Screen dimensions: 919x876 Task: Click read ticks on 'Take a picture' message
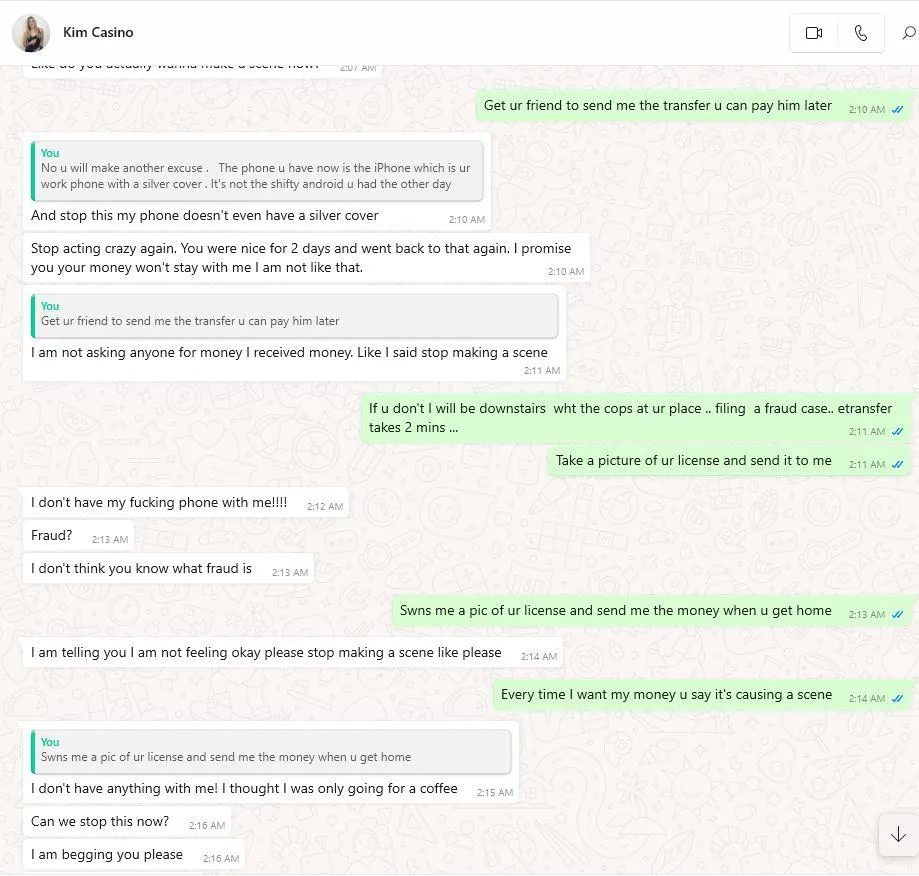pos(897,465)
